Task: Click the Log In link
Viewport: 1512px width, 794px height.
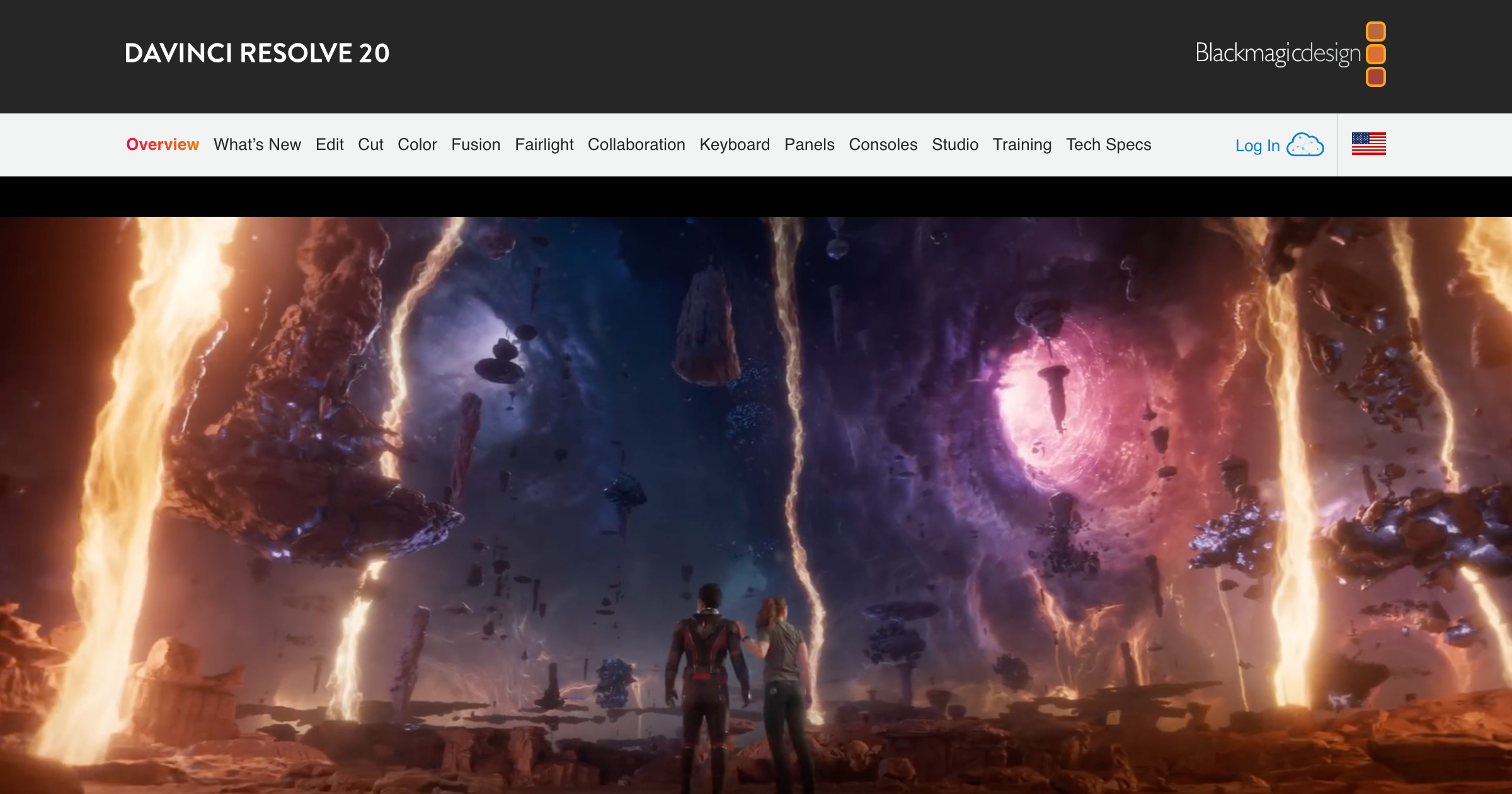Action: 1257,146
